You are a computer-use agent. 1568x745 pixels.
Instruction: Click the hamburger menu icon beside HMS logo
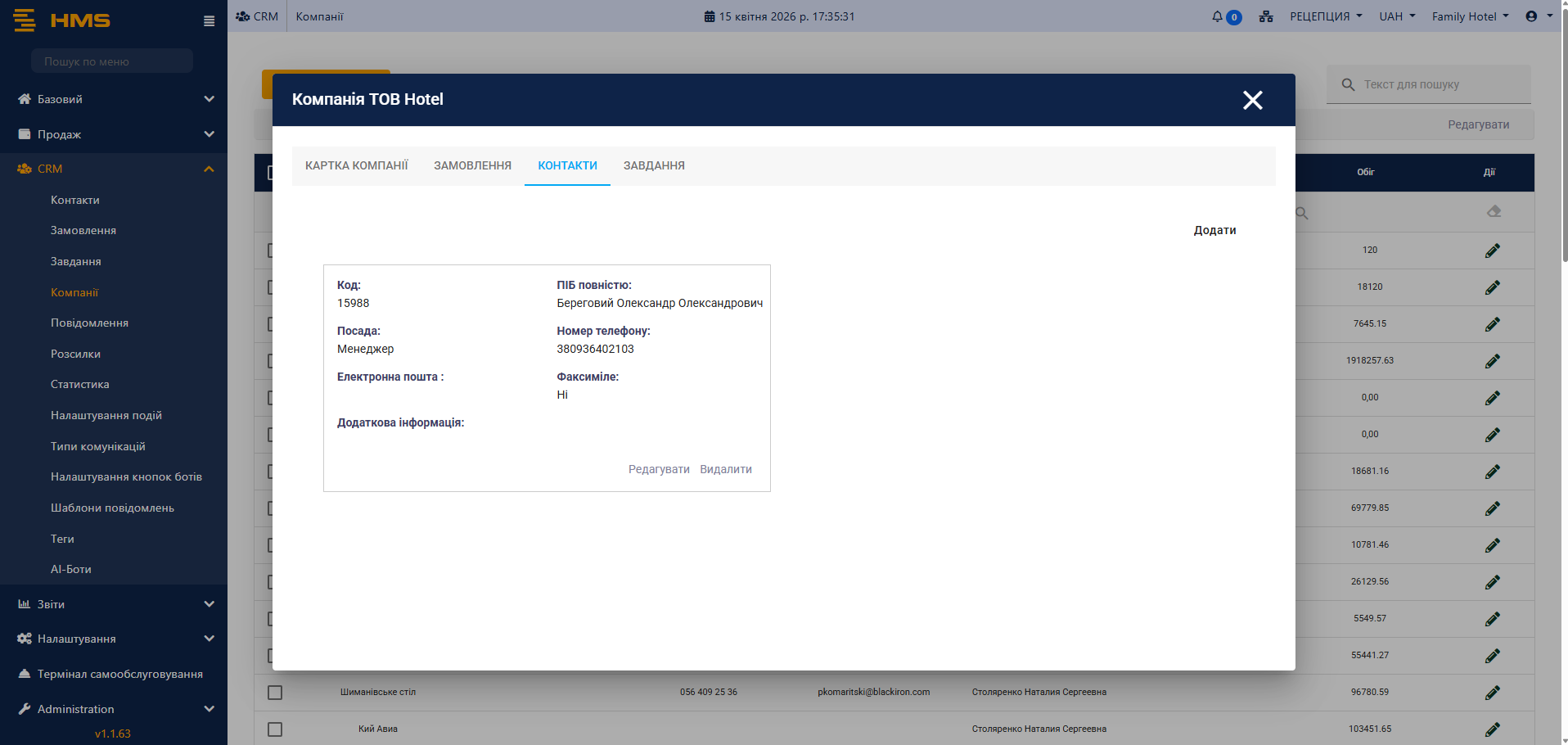[x=209, y=21]
